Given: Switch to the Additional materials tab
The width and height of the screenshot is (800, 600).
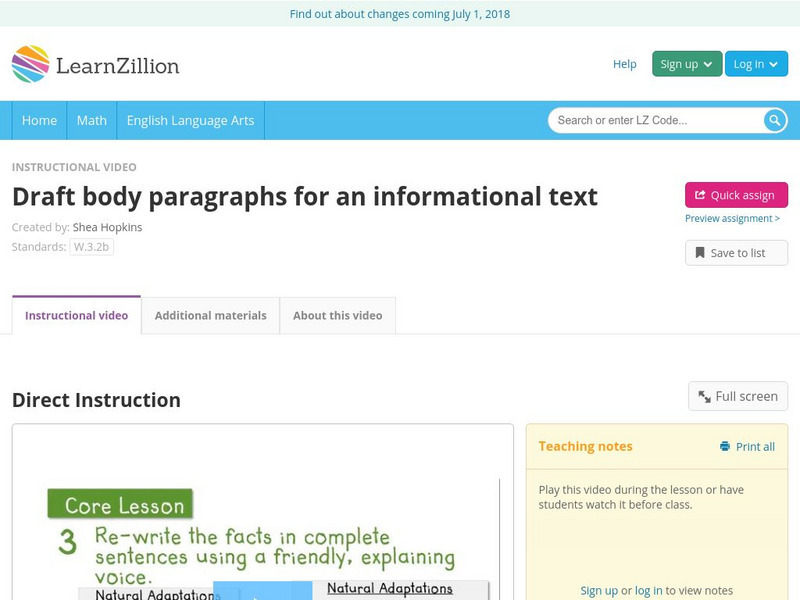Looking at the screenshot, I should pos(211,315).
